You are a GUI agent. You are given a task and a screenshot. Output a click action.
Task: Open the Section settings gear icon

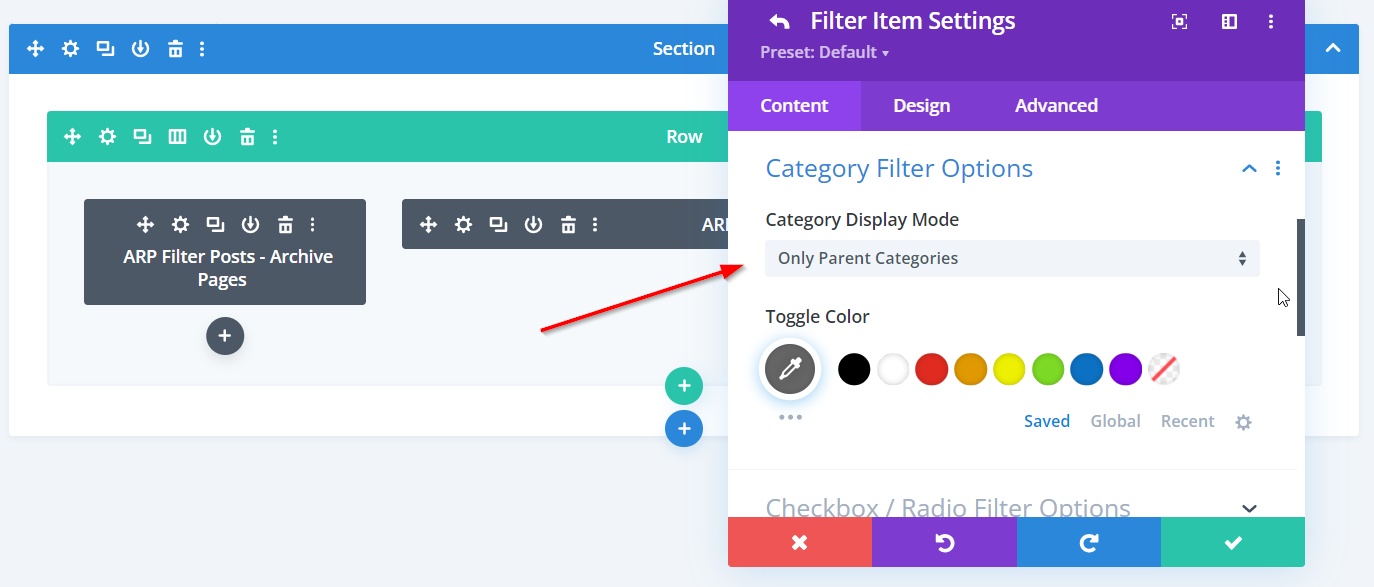pyautogui.click(x=70, y=49)
